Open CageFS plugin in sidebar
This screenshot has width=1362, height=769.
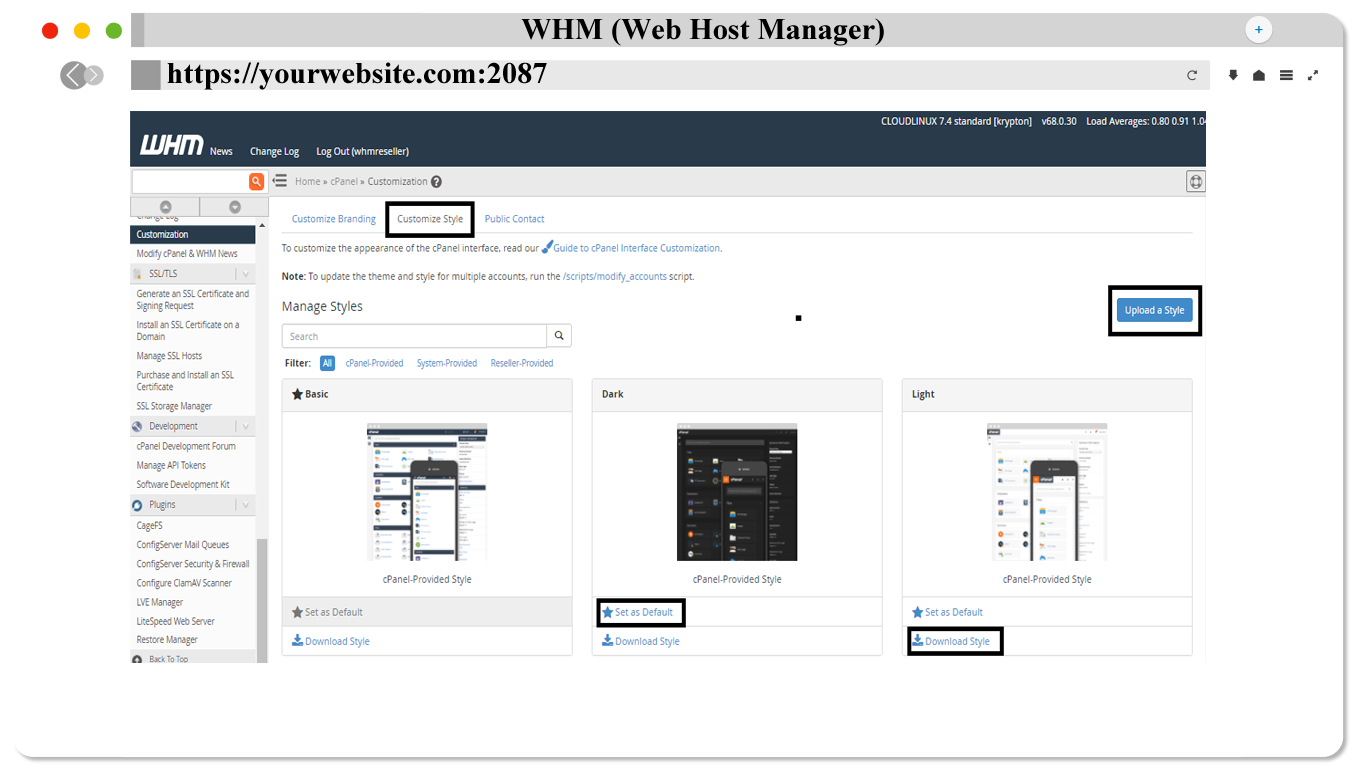click(149, 526)
